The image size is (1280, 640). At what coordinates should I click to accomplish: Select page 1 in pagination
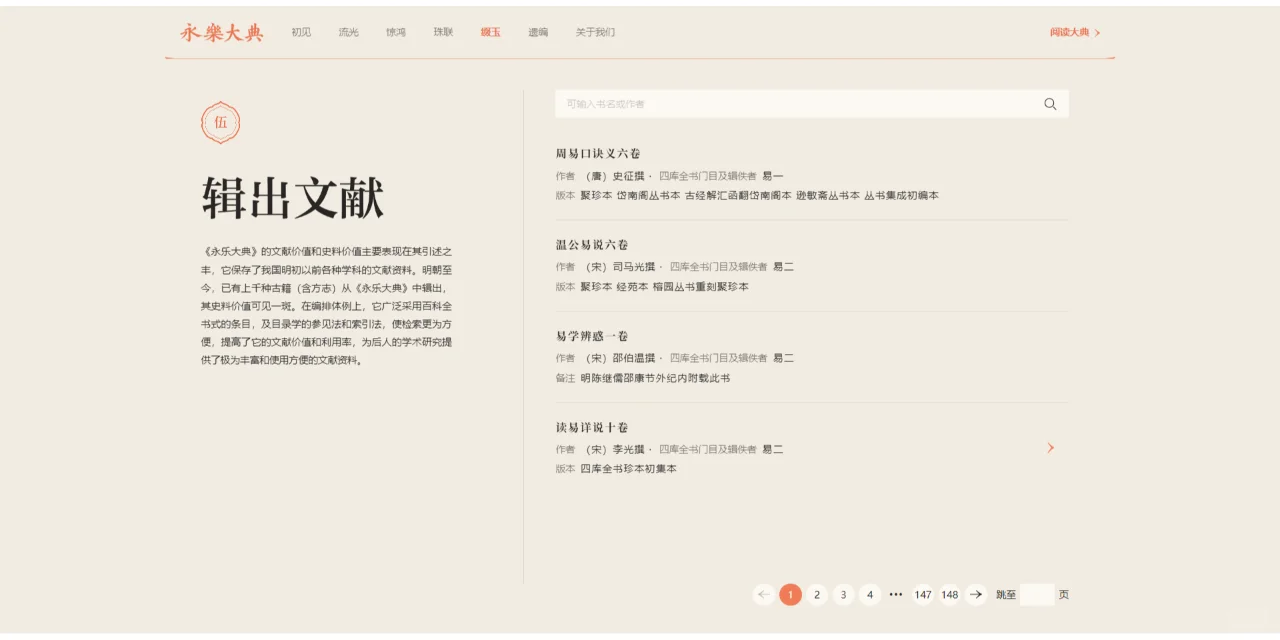pyautogui.click(x=790, y=595)
